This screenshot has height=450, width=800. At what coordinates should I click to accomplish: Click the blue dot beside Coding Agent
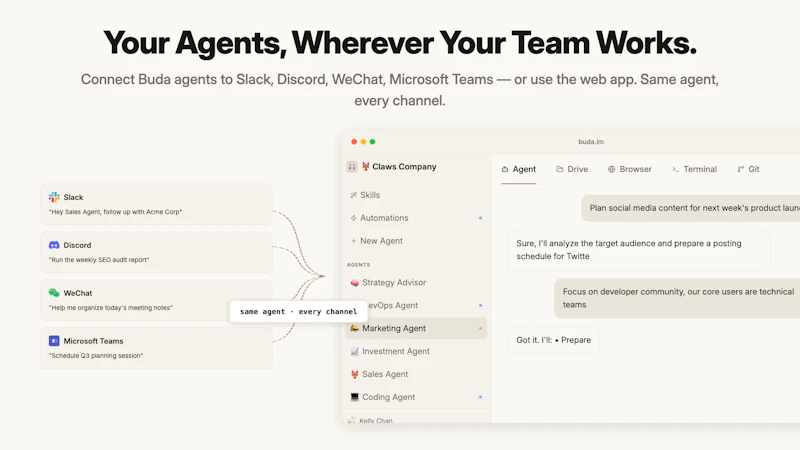[x=480, y=397]
